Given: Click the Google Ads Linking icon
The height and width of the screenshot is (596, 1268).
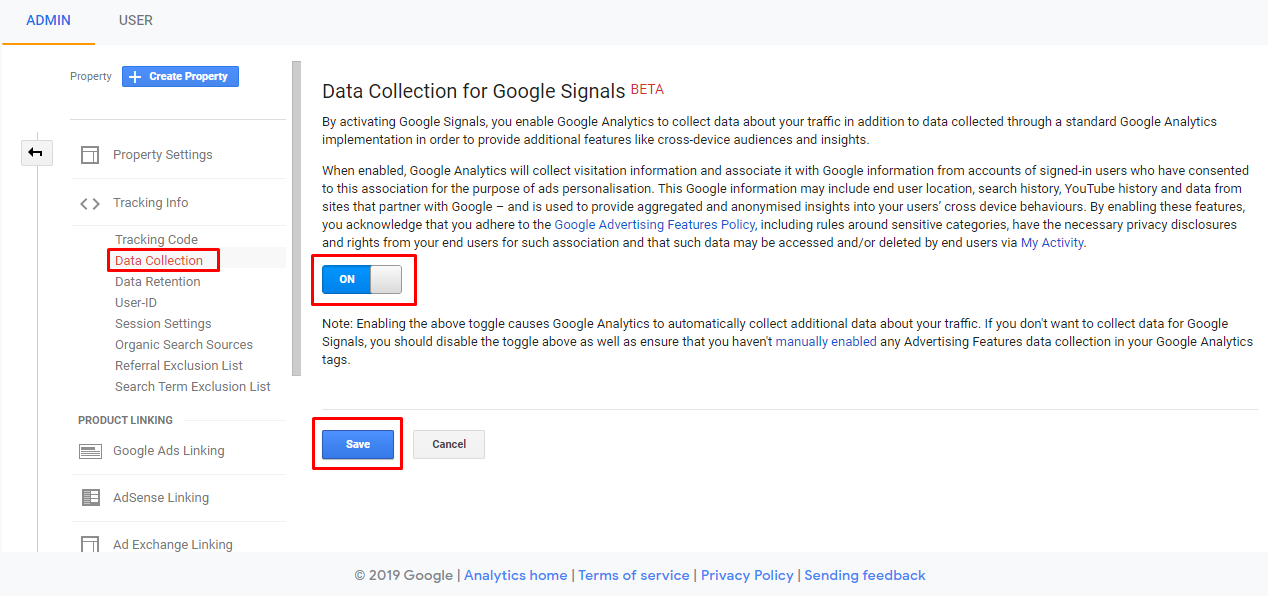Looking at the screenshot, I should click(x=90, y=451).
